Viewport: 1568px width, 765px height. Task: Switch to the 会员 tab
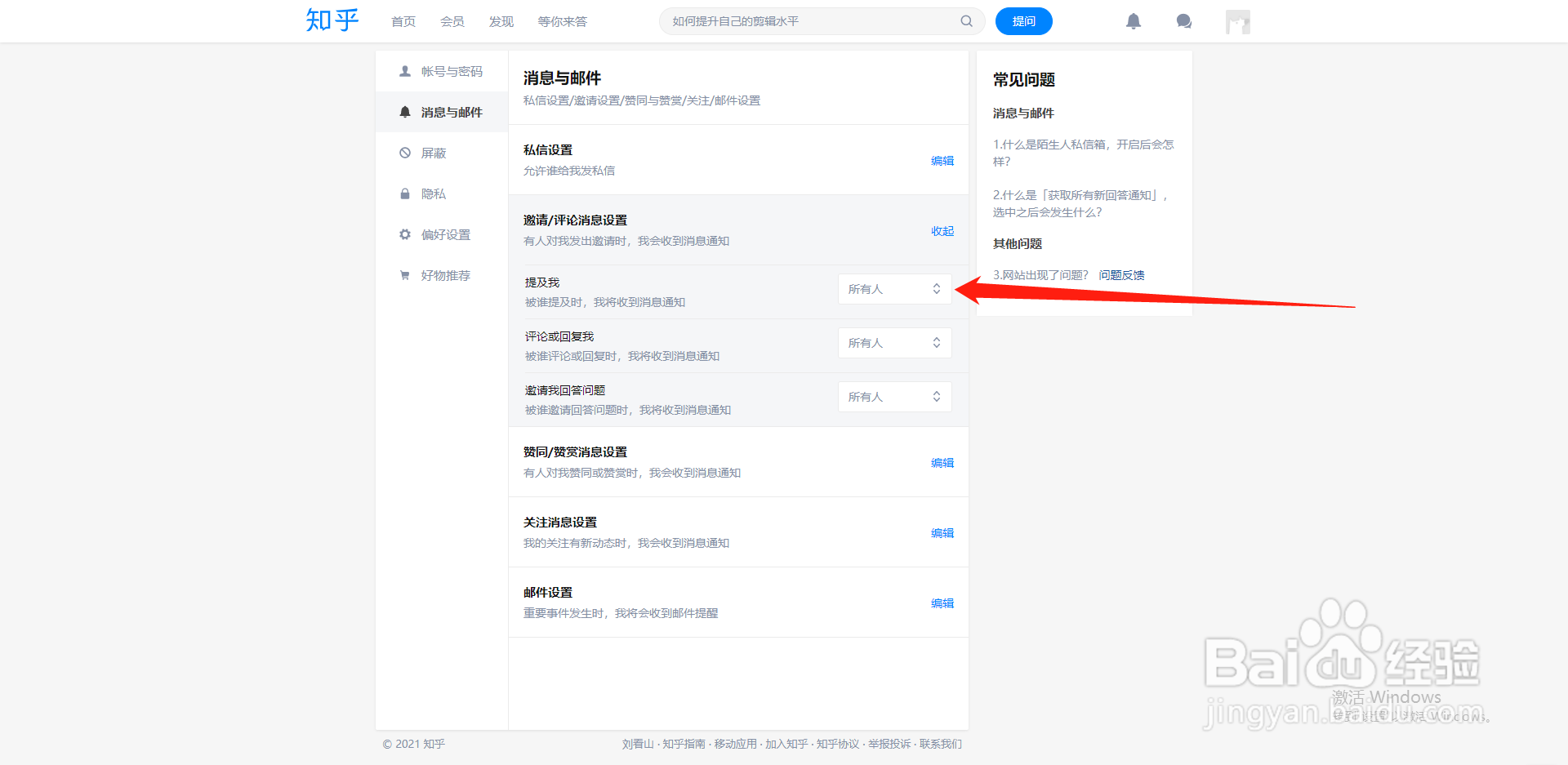coord(452,21)
